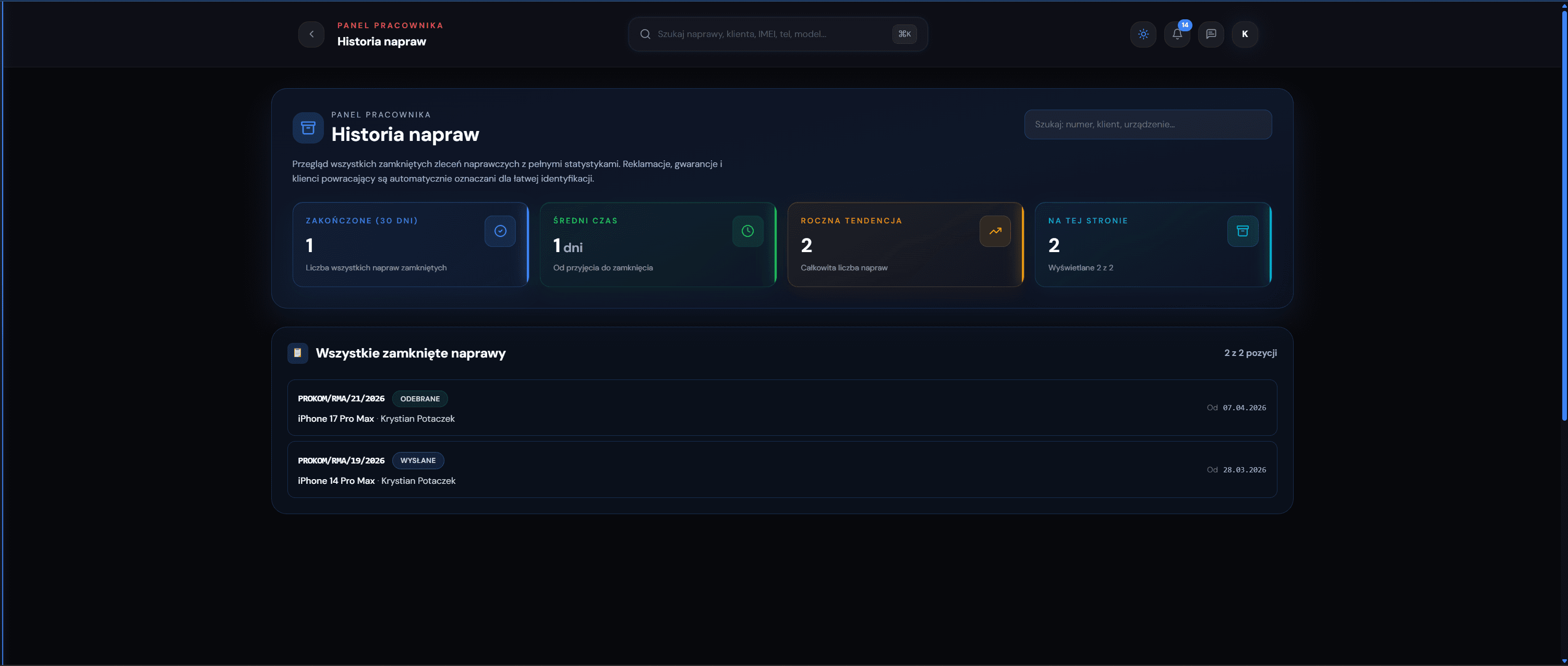Select the iPhone 17 Pro Max device text

[x=335, y=419]
